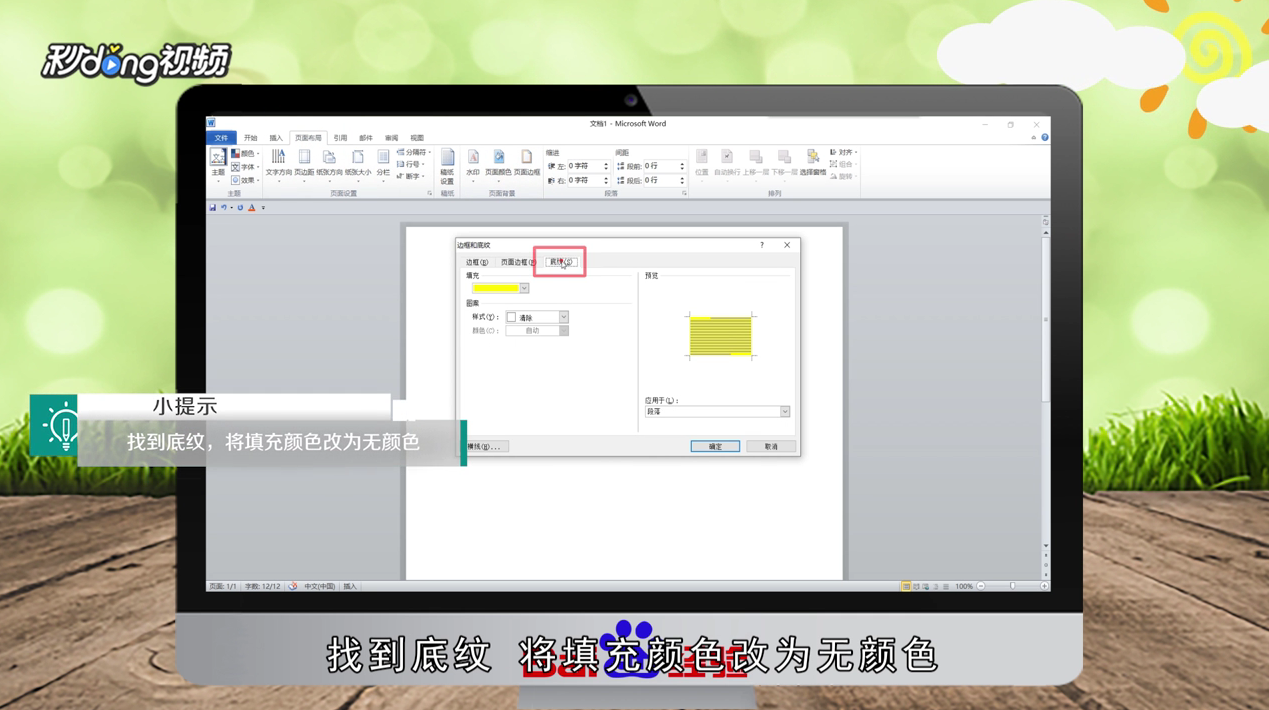
Task: Click the zoom slider in status bar
Action: tap(1013, 586)
